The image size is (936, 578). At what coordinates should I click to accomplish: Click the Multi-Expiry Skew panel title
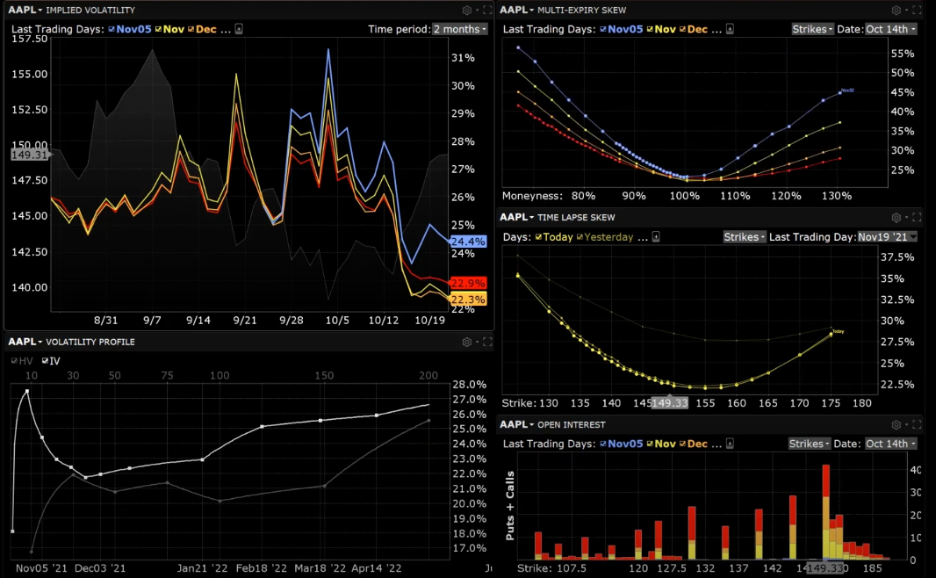(x=581, y=10)
